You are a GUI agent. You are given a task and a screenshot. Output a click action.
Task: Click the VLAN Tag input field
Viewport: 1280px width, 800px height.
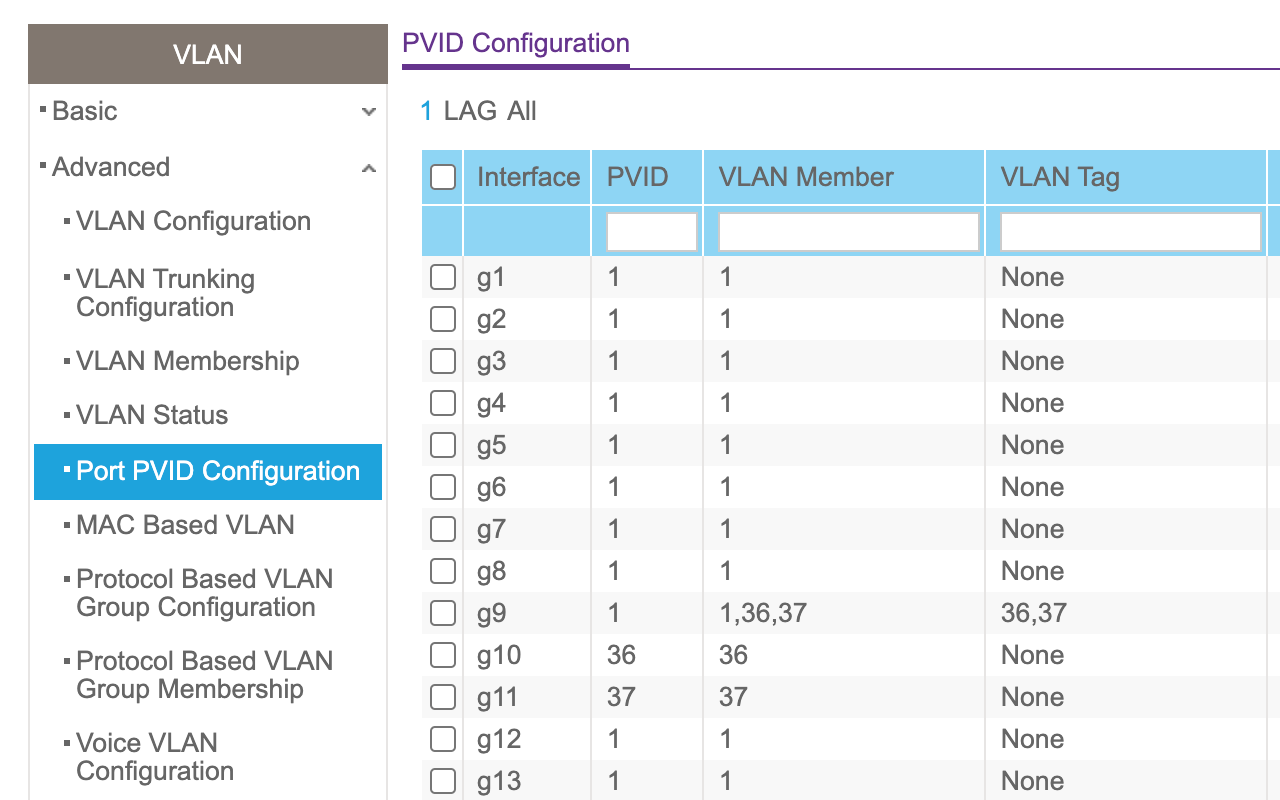click(1130, 232)
